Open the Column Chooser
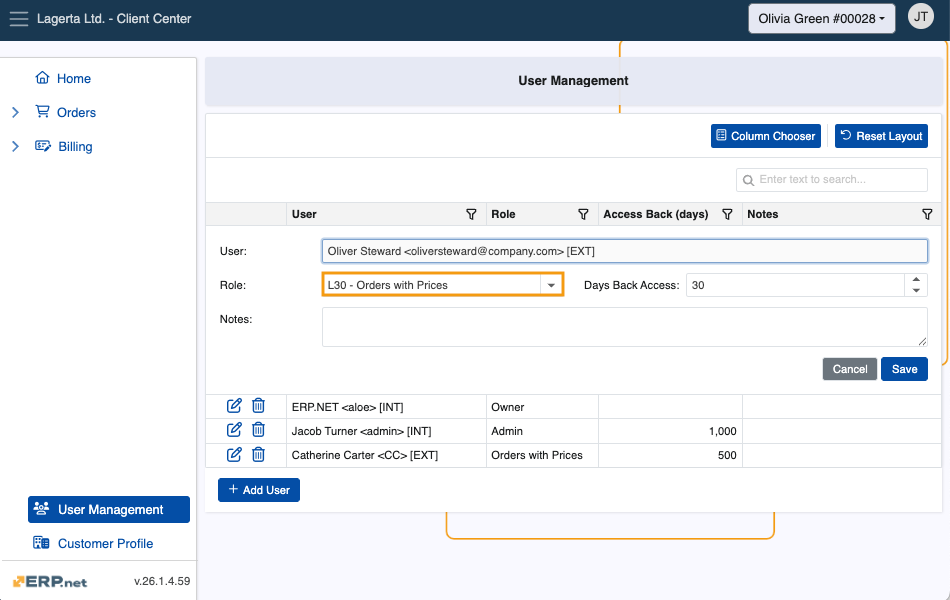This screenshot has width=950, height=600. point(765,136)
